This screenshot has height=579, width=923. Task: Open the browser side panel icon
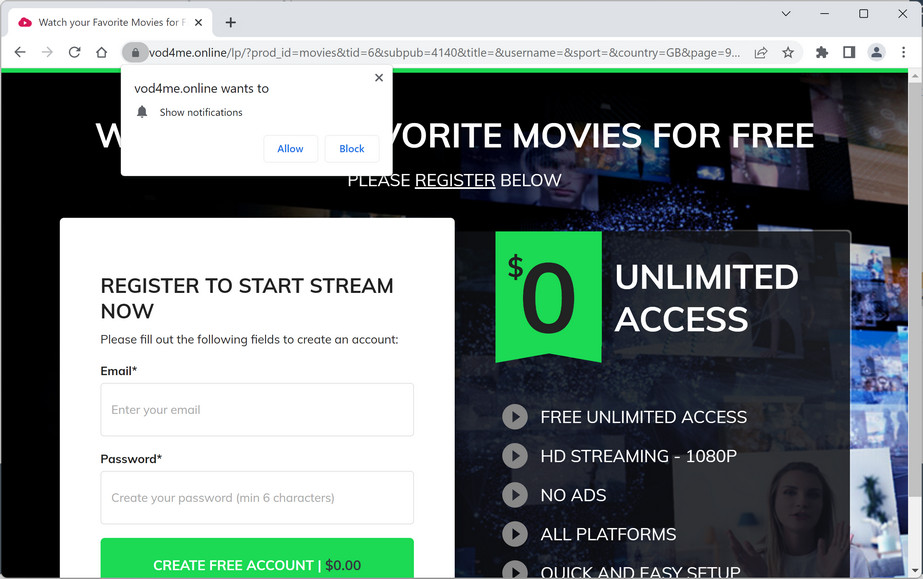[x=848, y=52]
